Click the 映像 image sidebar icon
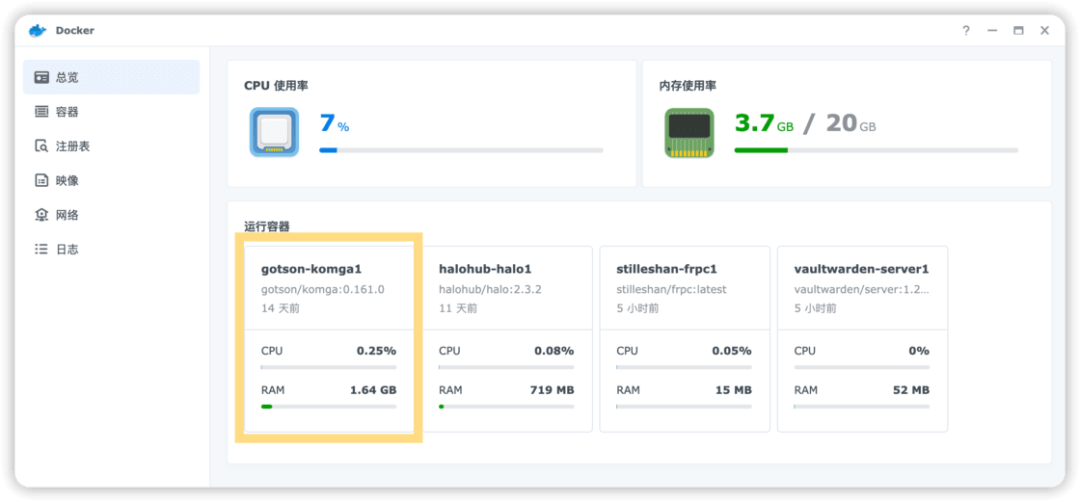This screenshot has height=502, width=1080. coord(42,180)
